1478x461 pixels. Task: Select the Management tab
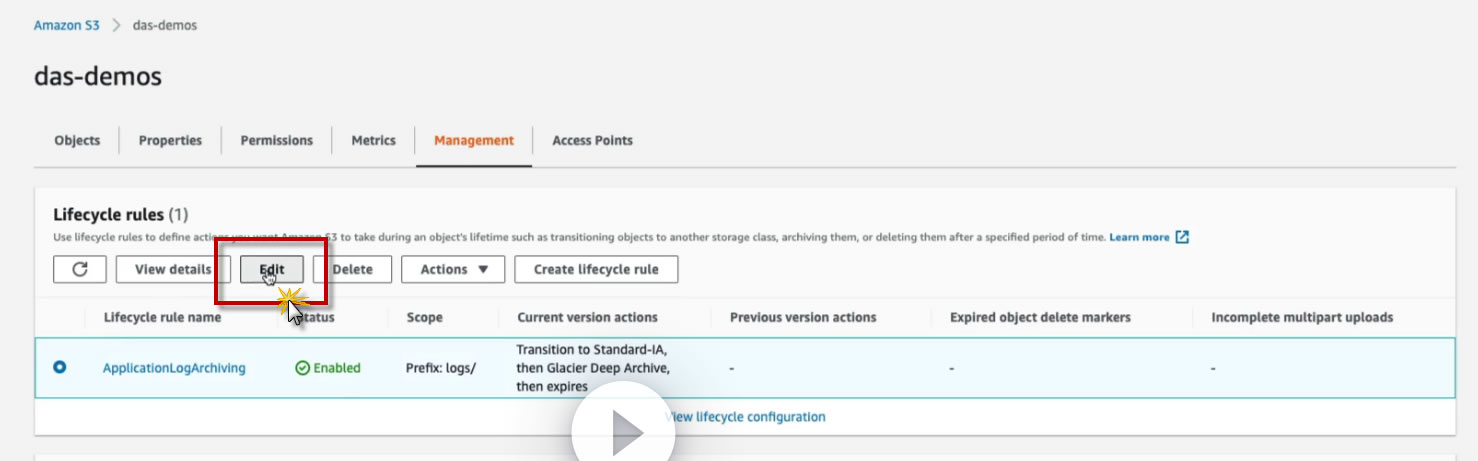[474, 140]
